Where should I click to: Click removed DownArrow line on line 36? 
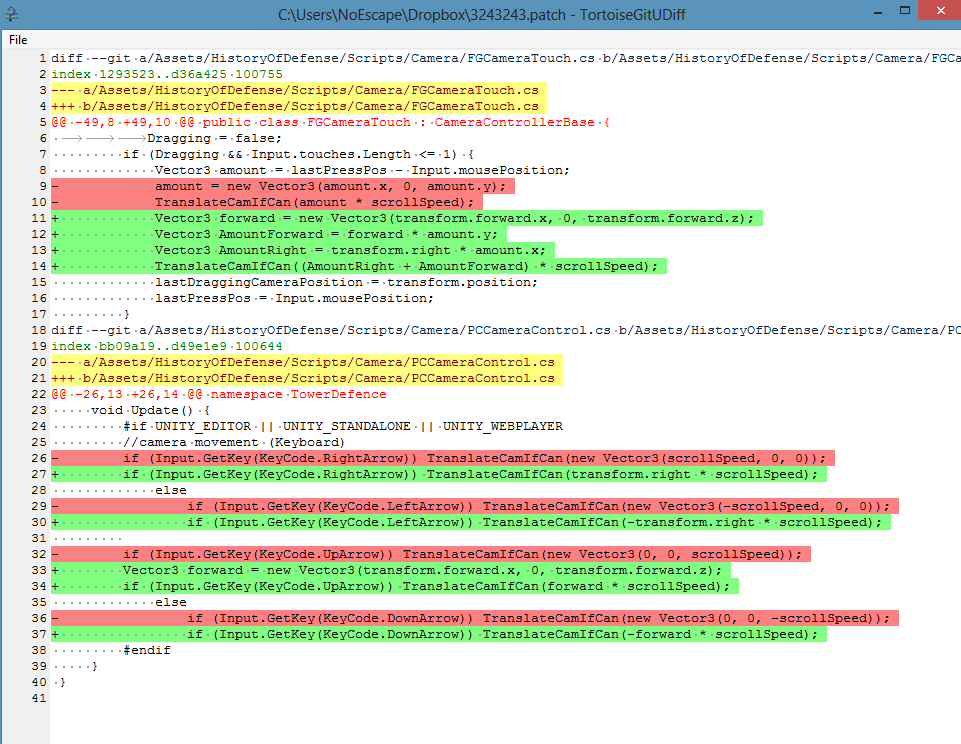point(474,618)
